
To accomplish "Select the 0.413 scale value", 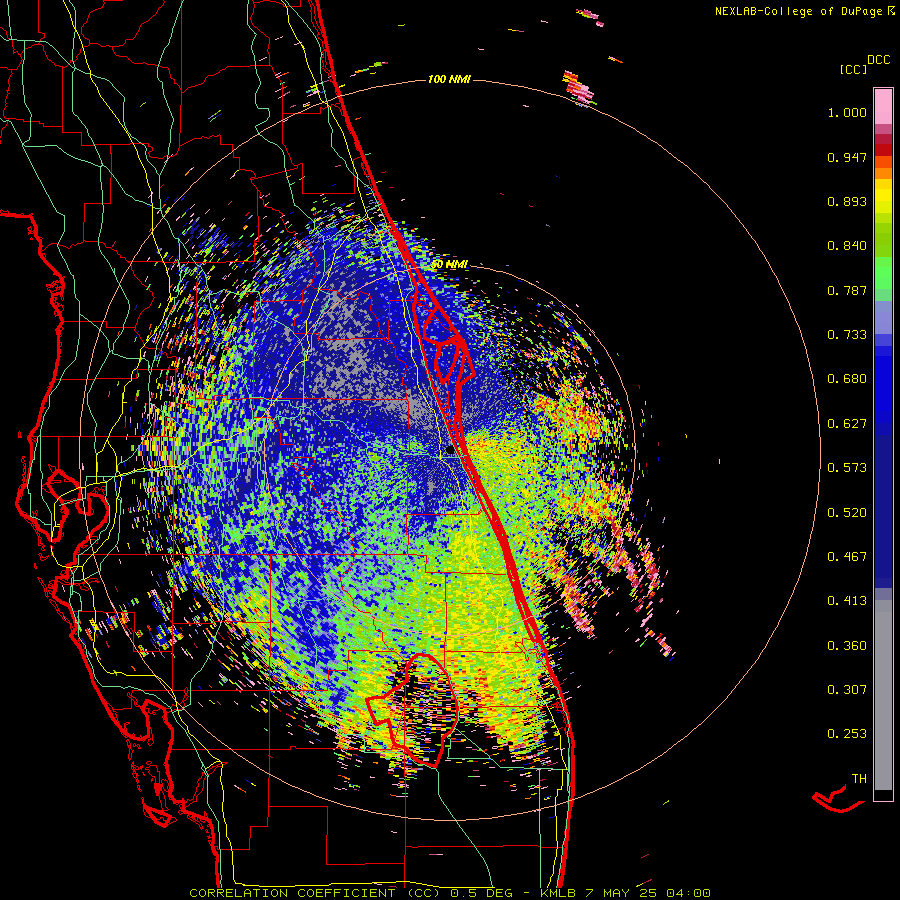I will click(847, 601).
